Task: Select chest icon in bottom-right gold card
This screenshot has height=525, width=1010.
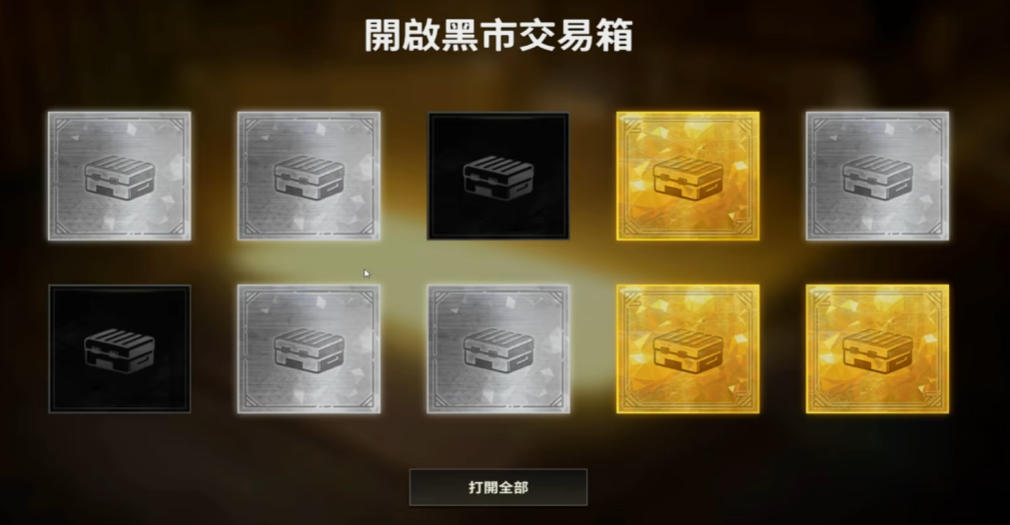Action: (877, 350)
